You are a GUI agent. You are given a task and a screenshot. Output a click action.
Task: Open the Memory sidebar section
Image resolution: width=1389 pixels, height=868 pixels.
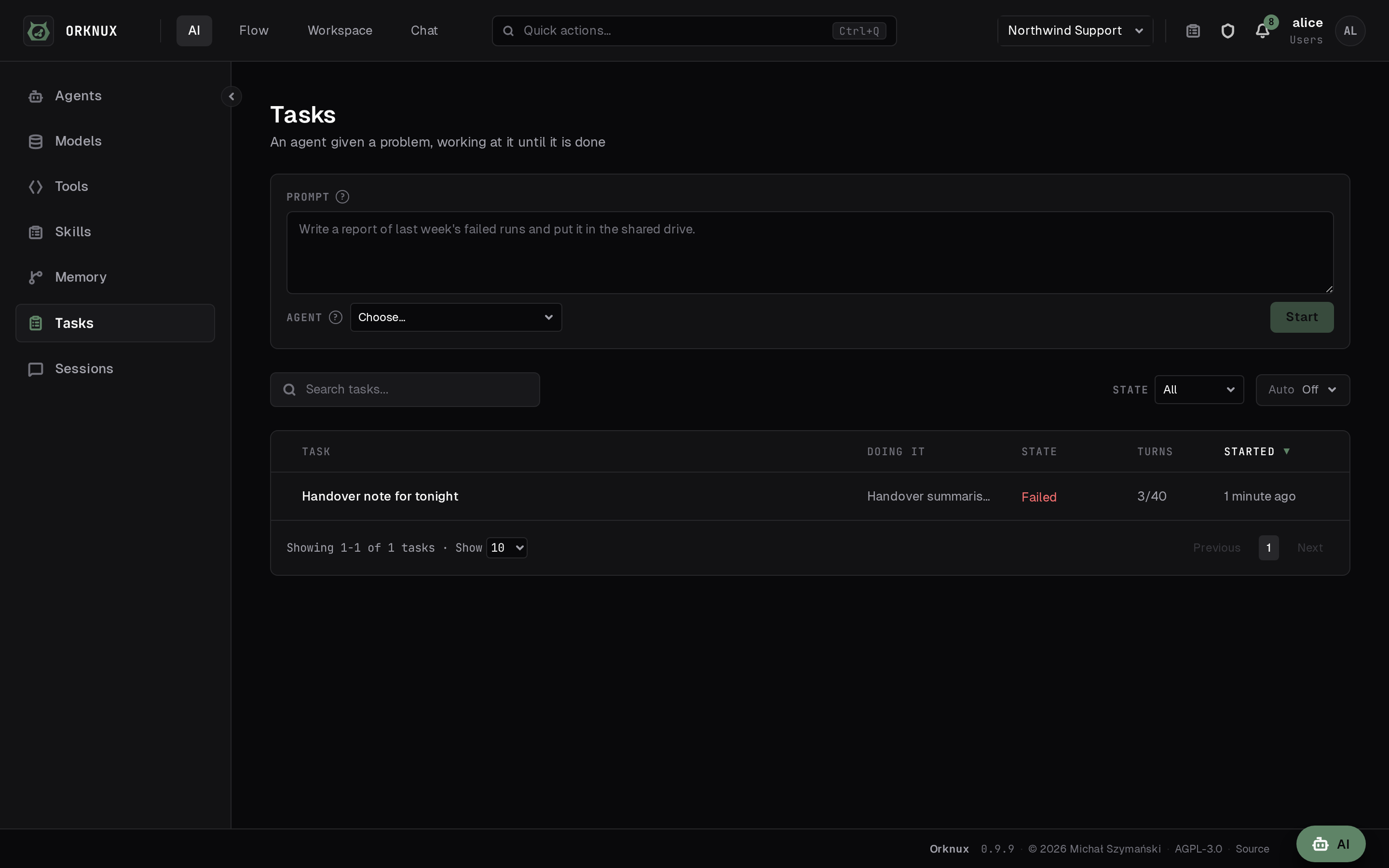[x=115, y=277]
